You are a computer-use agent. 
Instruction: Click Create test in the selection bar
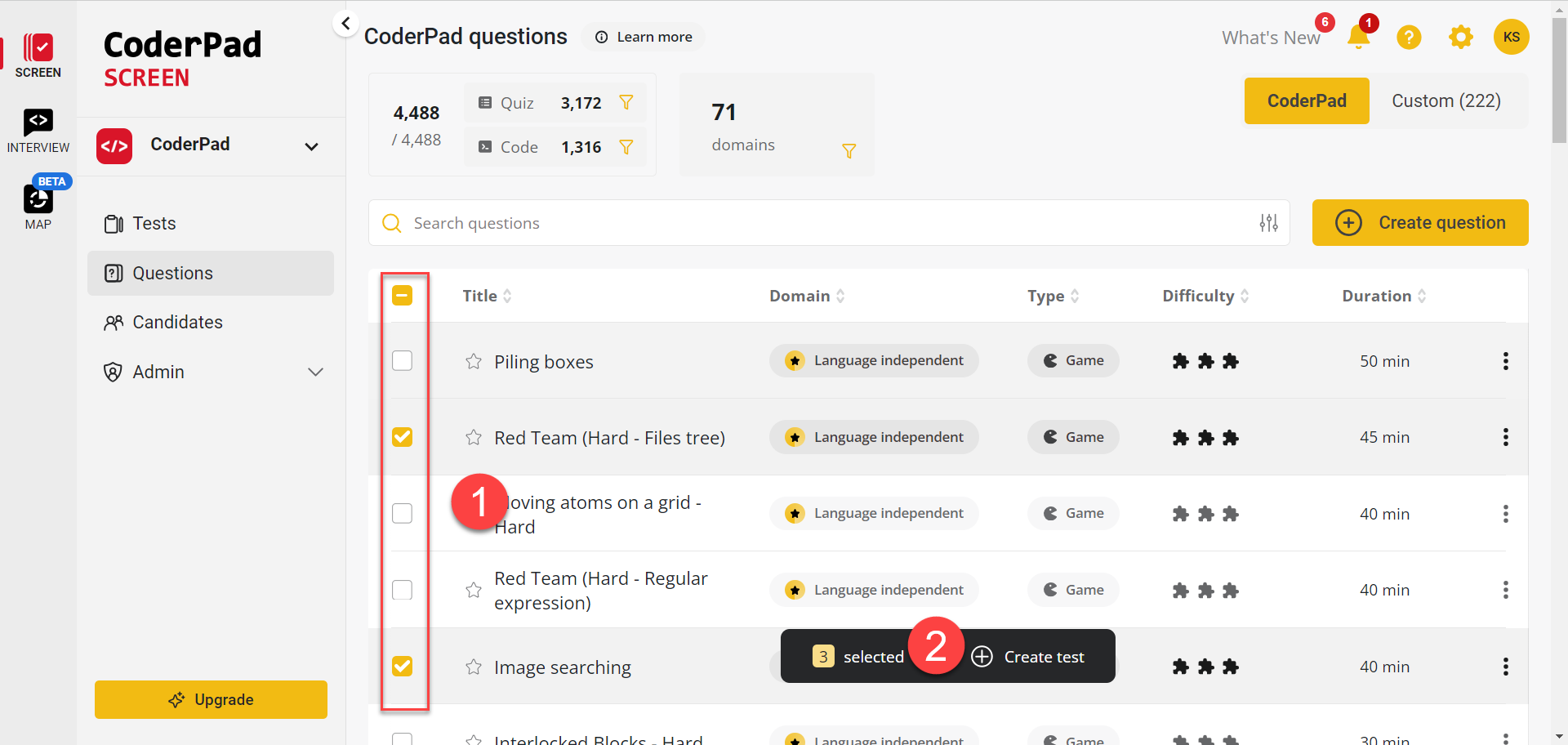[x=1029, y=657]
